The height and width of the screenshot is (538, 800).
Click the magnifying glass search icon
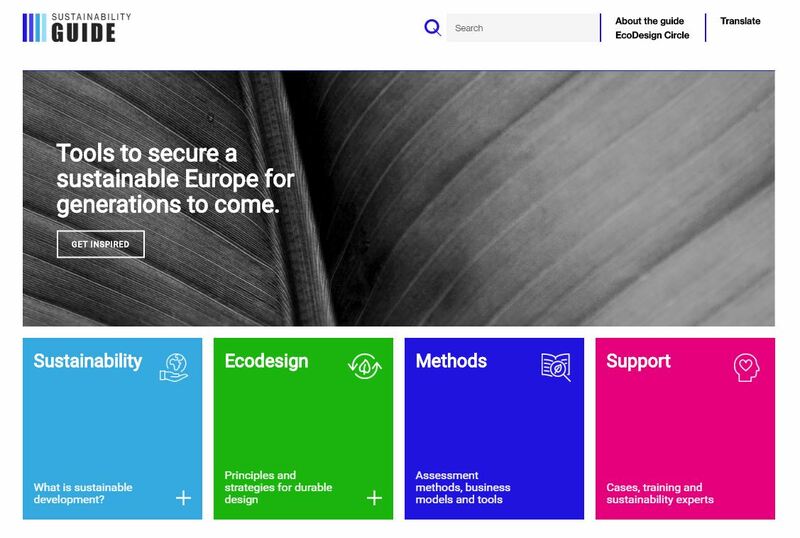coord(433,28)
